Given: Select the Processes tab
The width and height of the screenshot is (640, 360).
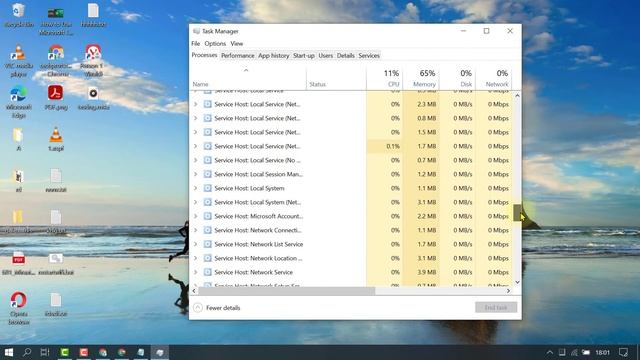Looking at the screenshot, I should (204, 55).
